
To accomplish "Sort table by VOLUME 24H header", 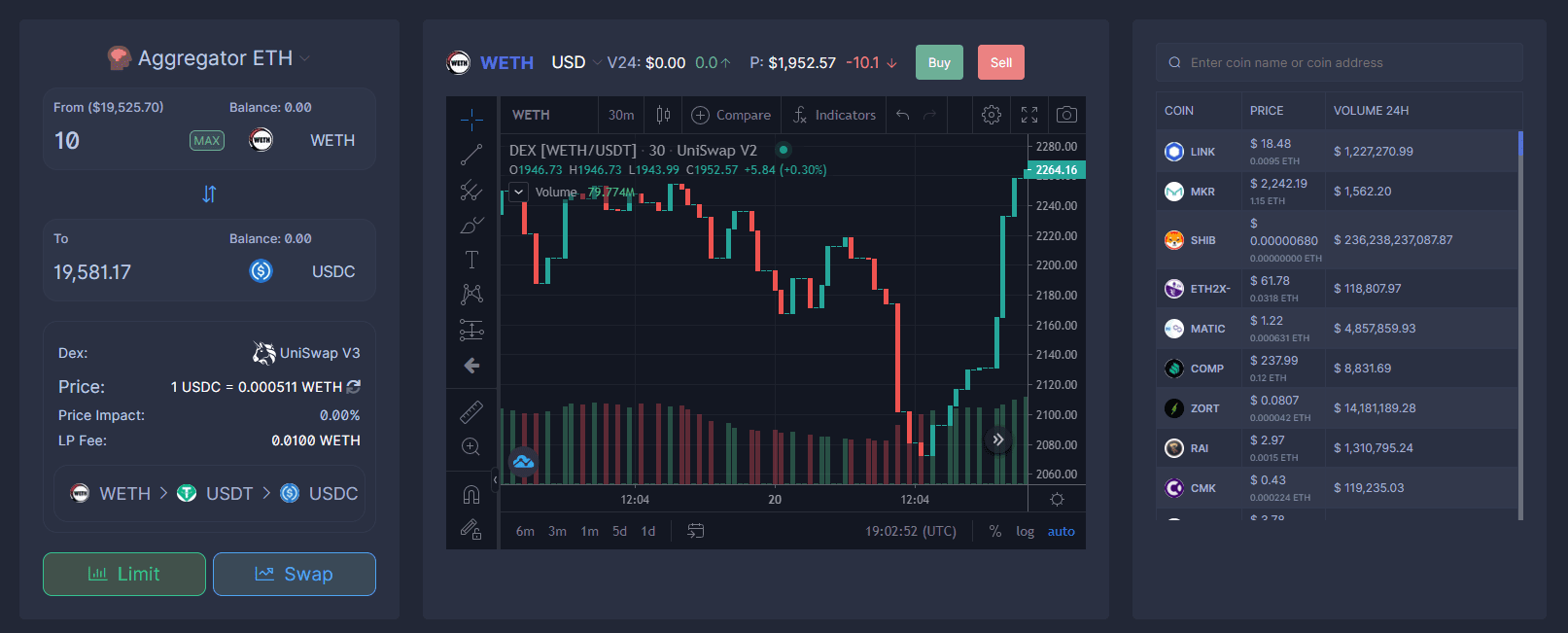I will coord(1371,111).
